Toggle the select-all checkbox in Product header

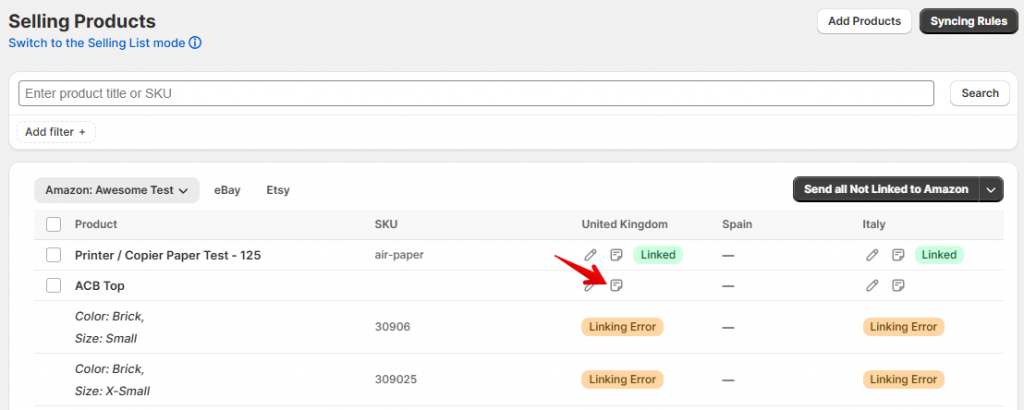[54, 224]
